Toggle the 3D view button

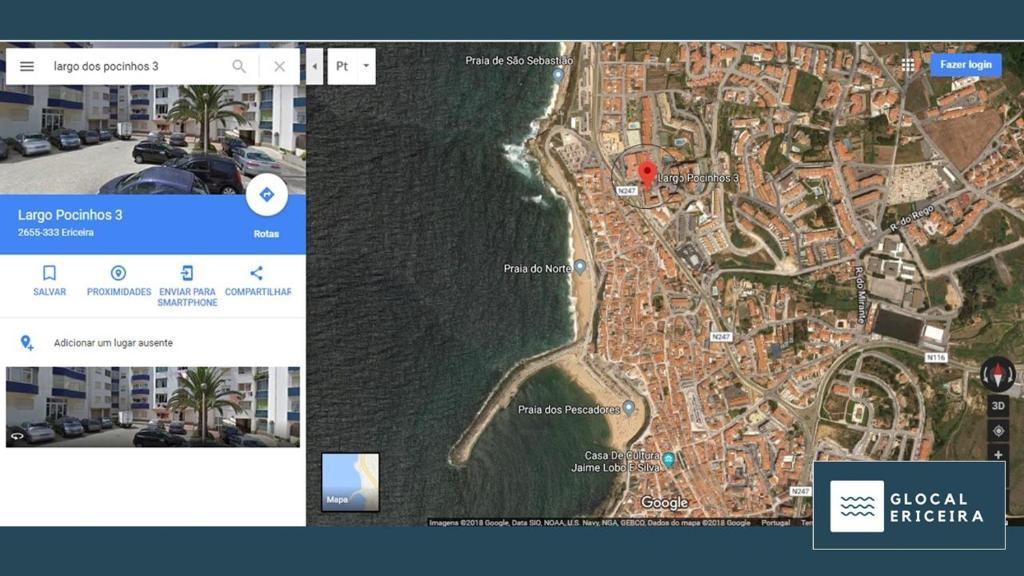(x=998, y=406)
